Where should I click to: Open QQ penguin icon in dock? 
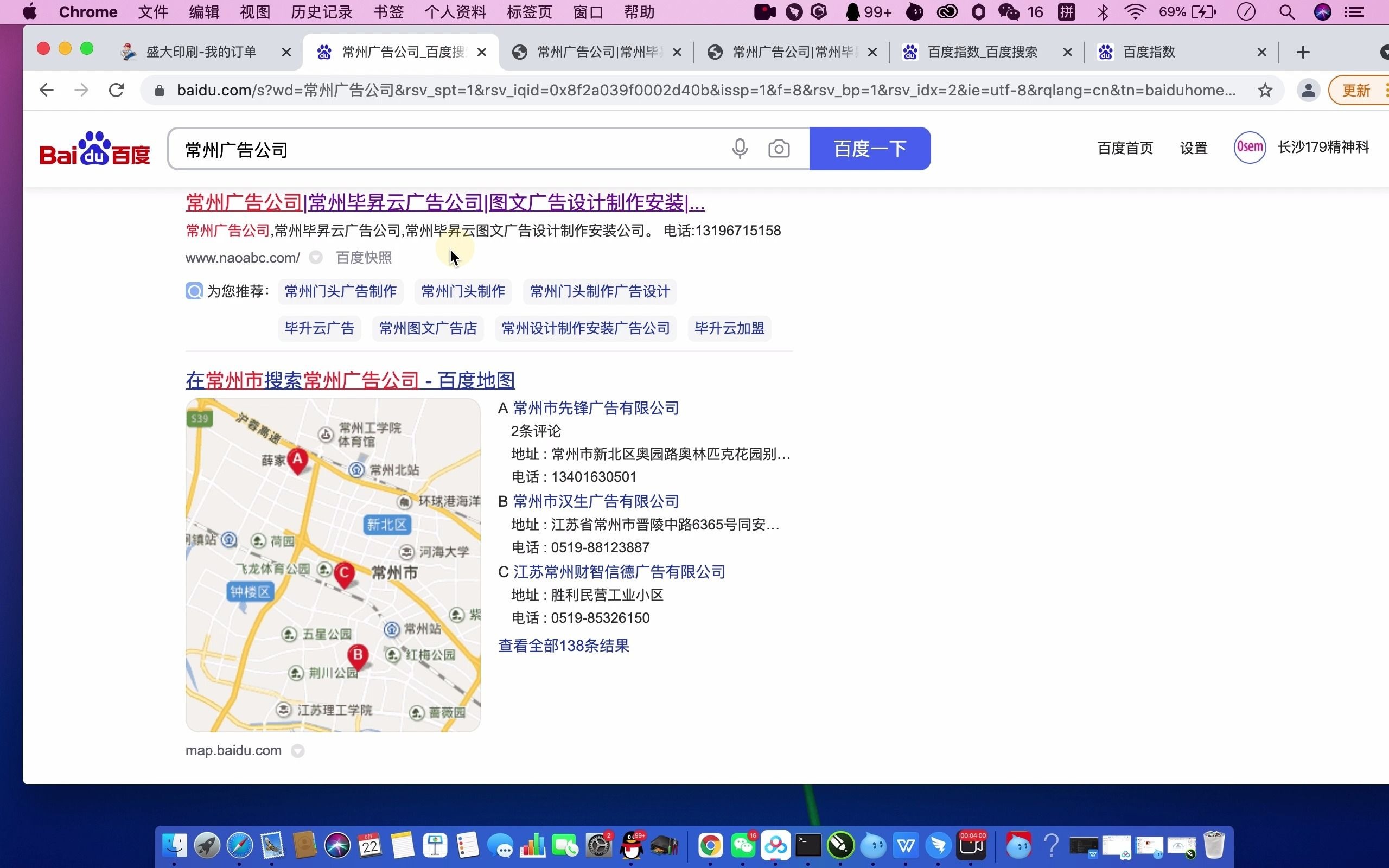pos(632,846)
